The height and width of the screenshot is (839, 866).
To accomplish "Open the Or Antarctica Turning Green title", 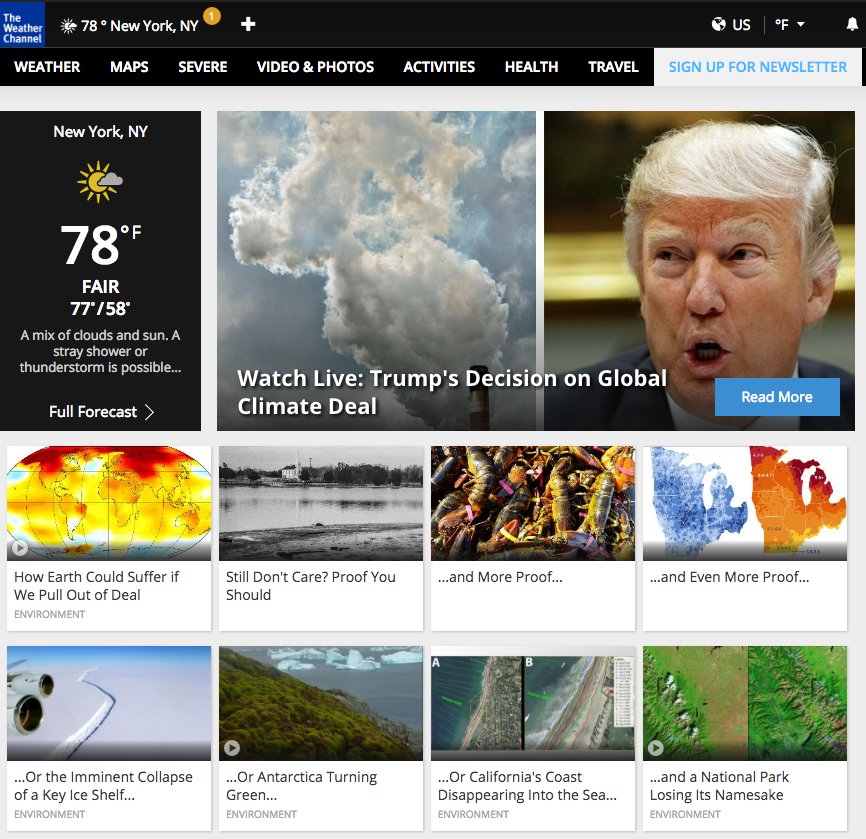I will click(301, 785).
